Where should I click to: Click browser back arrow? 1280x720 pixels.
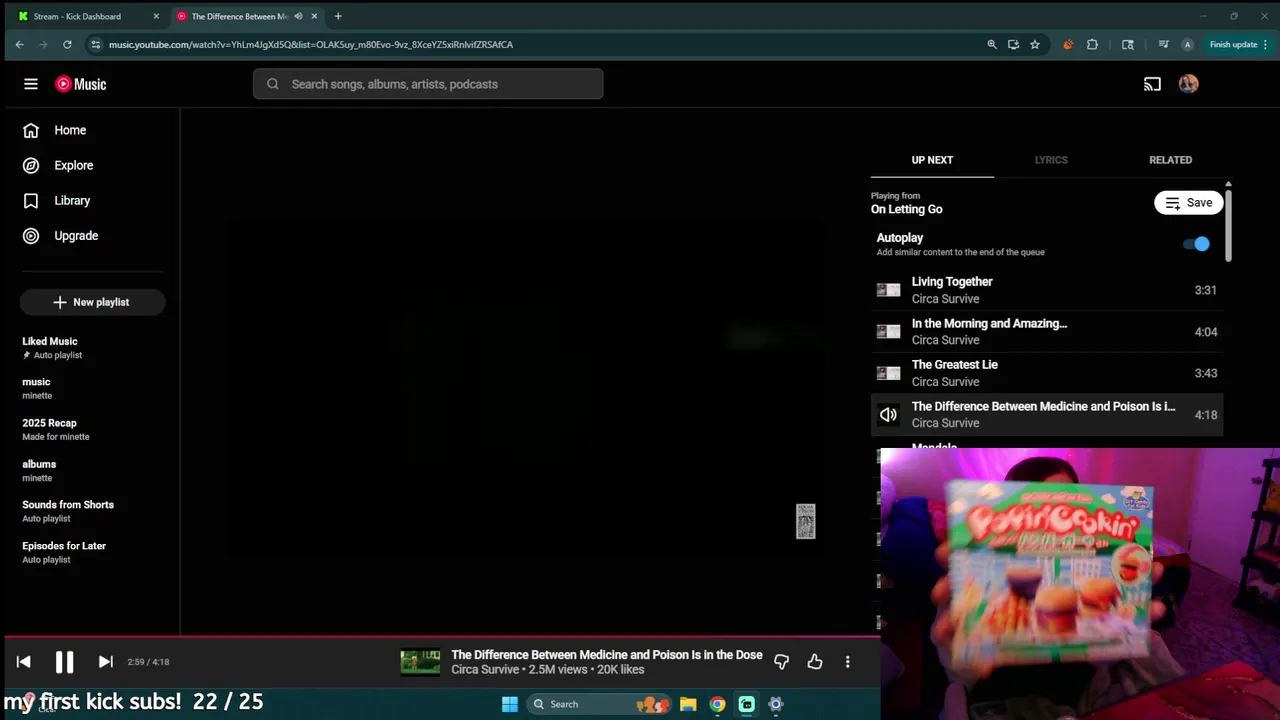click(x=19, y=44)
